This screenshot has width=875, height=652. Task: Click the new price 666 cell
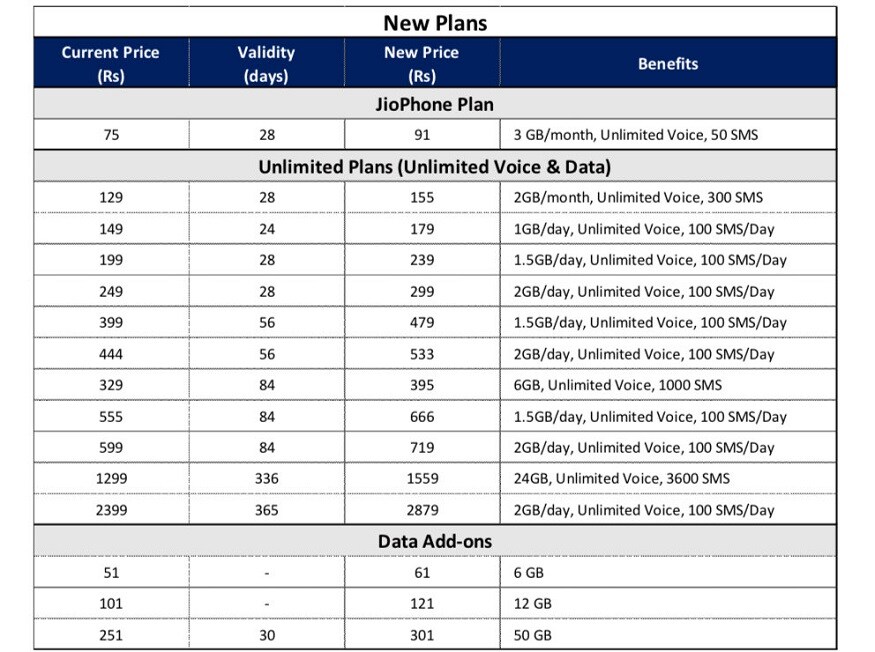tap(422, 416)
